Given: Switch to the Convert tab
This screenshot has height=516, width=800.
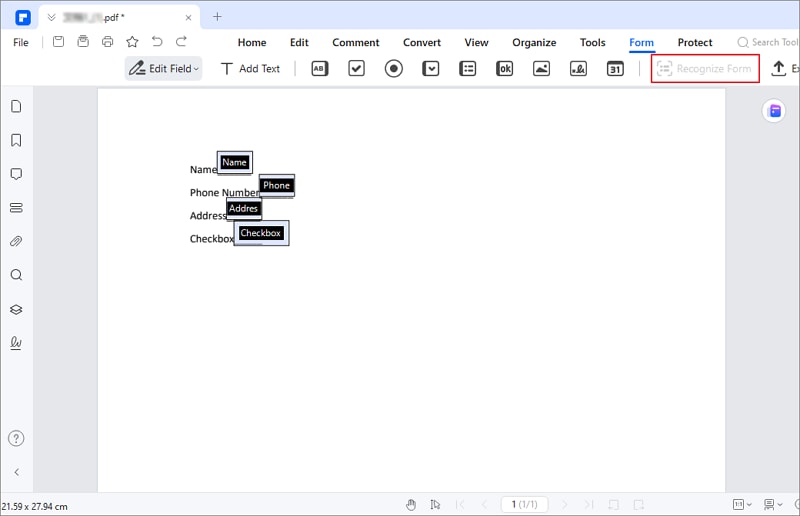Looking at the screenshot, I should [422, 42].
